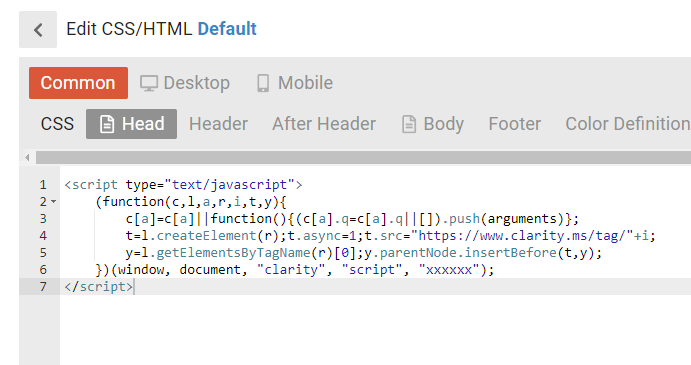Click line number 7 in the gutter

tap(43, 287)
